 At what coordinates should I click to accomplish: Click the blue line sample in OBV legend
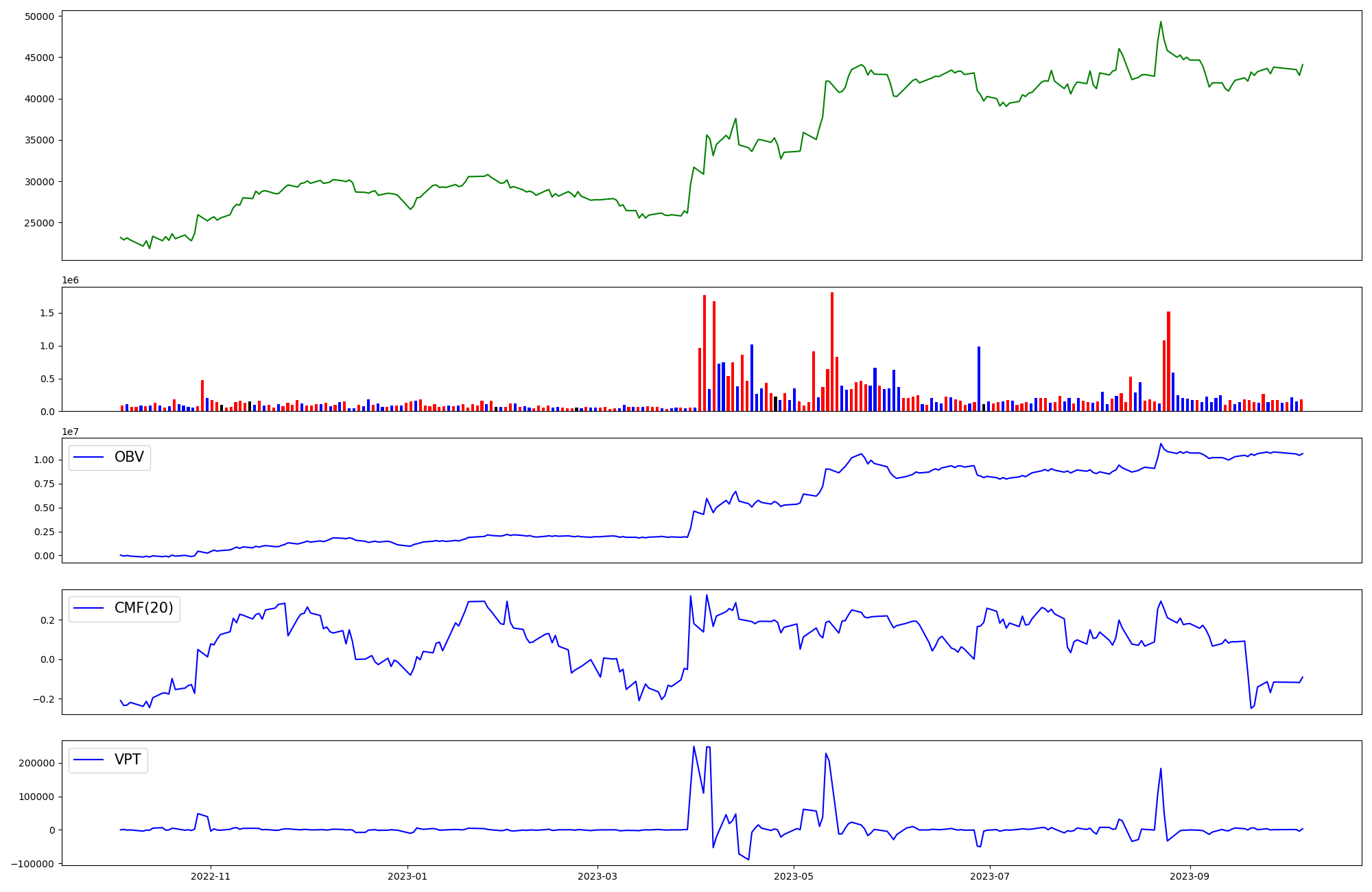[x=88, y=458]
